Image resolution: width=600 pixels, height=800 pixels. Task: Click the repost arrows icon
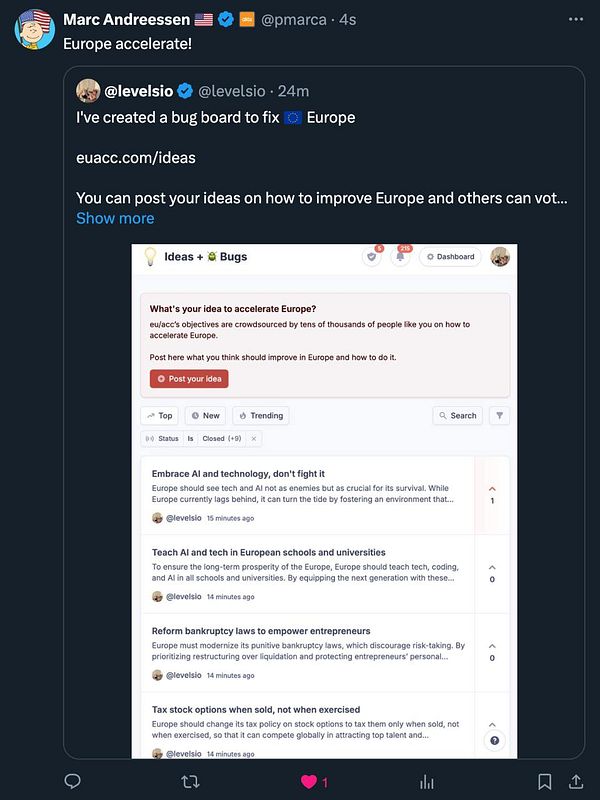click(190, 782)
